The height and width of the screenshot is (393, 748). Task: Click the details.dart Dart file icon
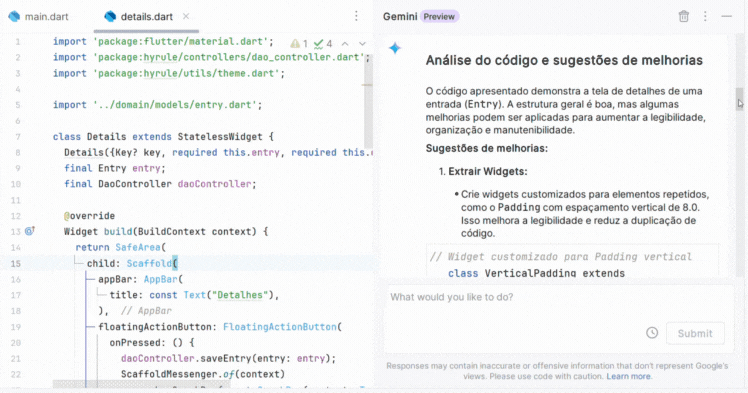(x=110, y=16)
